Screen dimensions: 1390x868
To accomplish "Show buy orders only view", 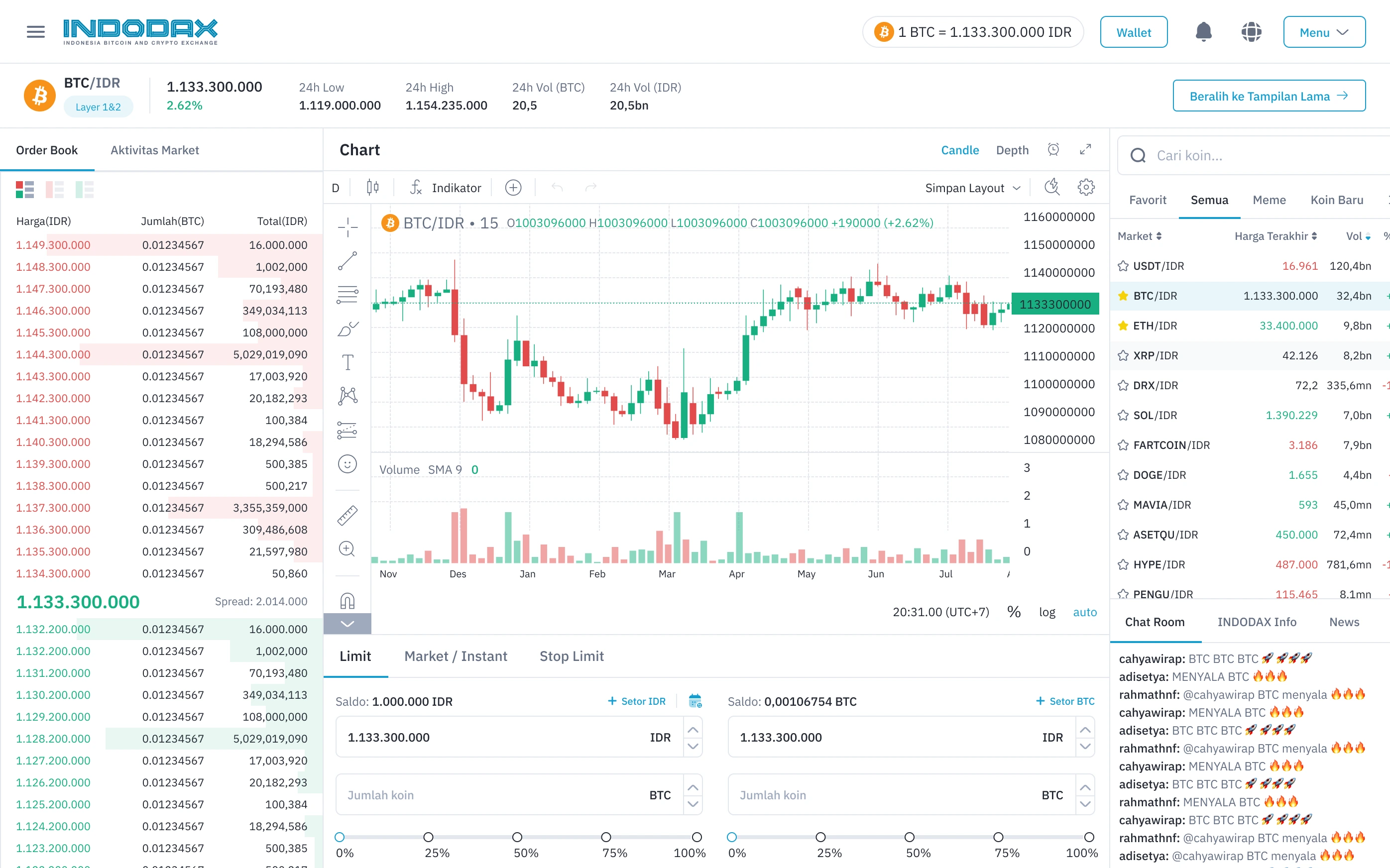I will click(x=85, y=190).
